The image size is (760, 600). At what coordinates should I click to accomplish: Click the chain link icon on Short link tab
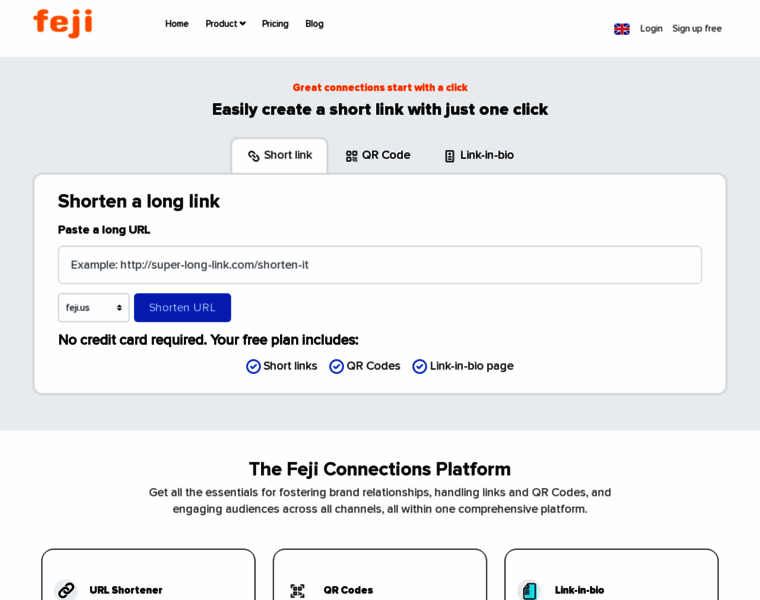[254, 156]
